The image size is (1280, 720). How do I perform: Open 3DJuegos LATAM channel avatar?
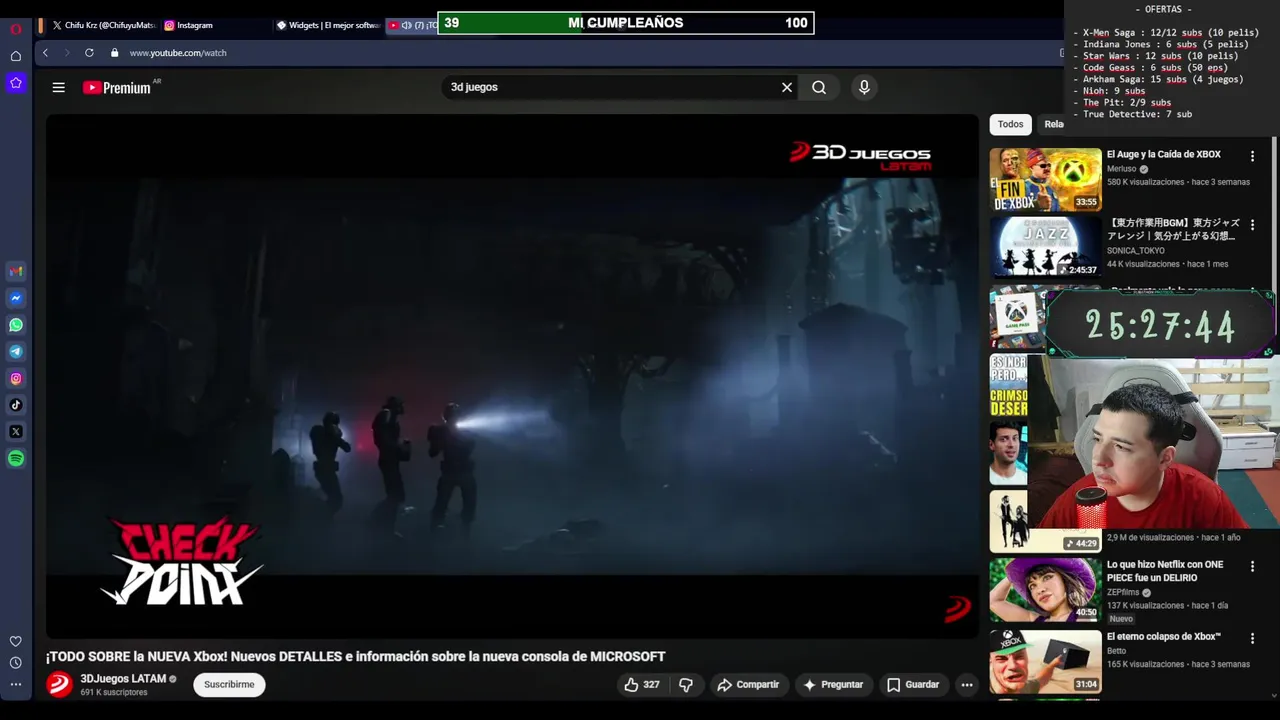point(59,685)
